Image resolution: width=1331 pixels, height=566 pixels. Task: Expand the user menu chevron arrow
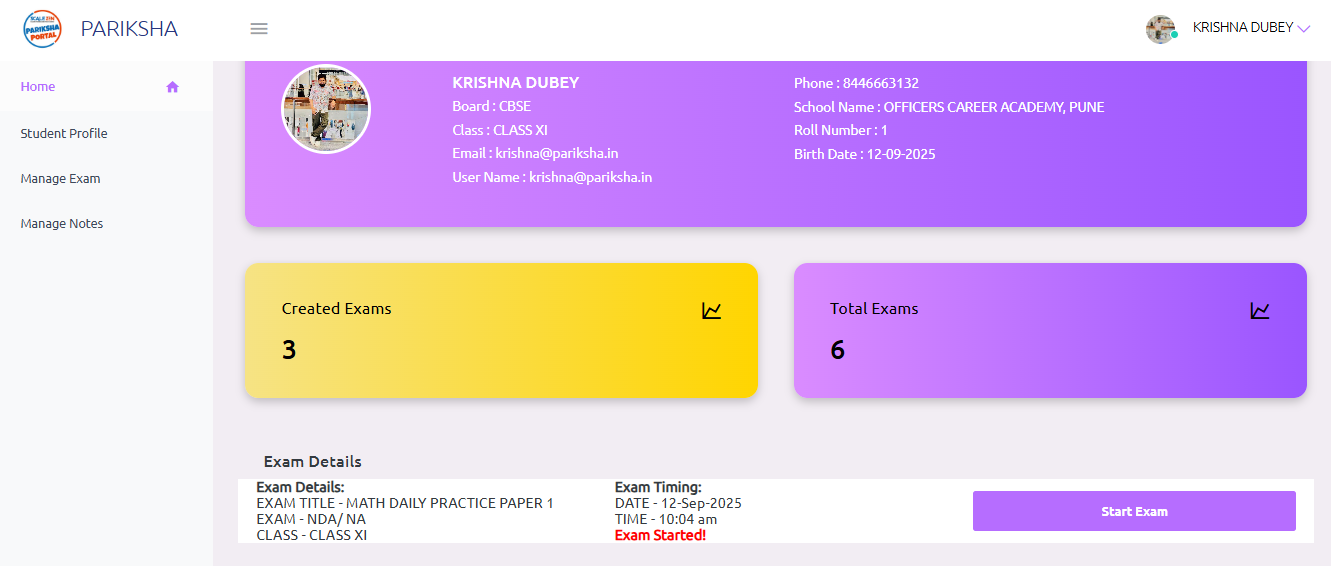coord(1303,29)
